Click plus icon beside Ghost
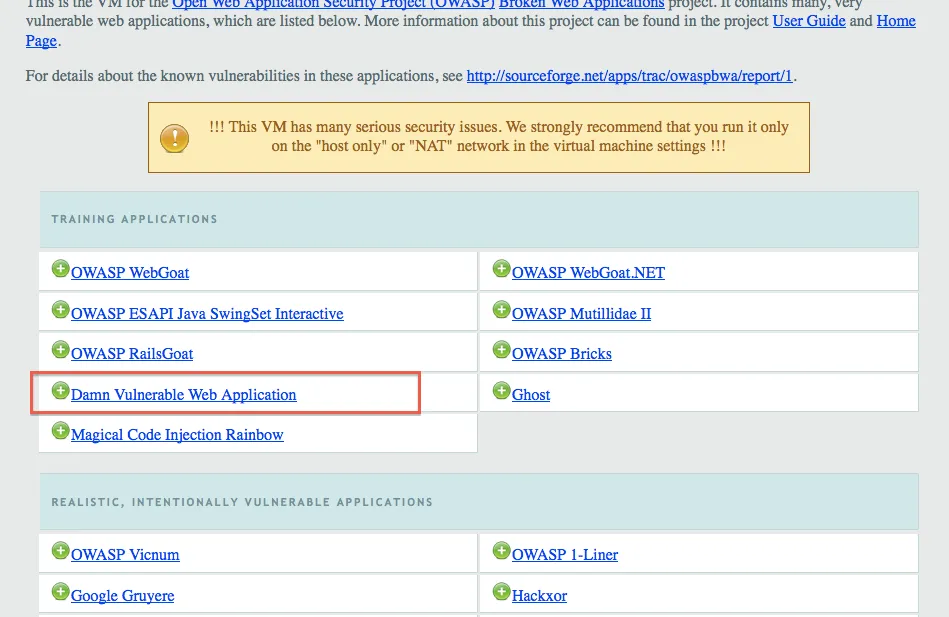This screenshot has height=617, width=949. (x=501, y=392)
